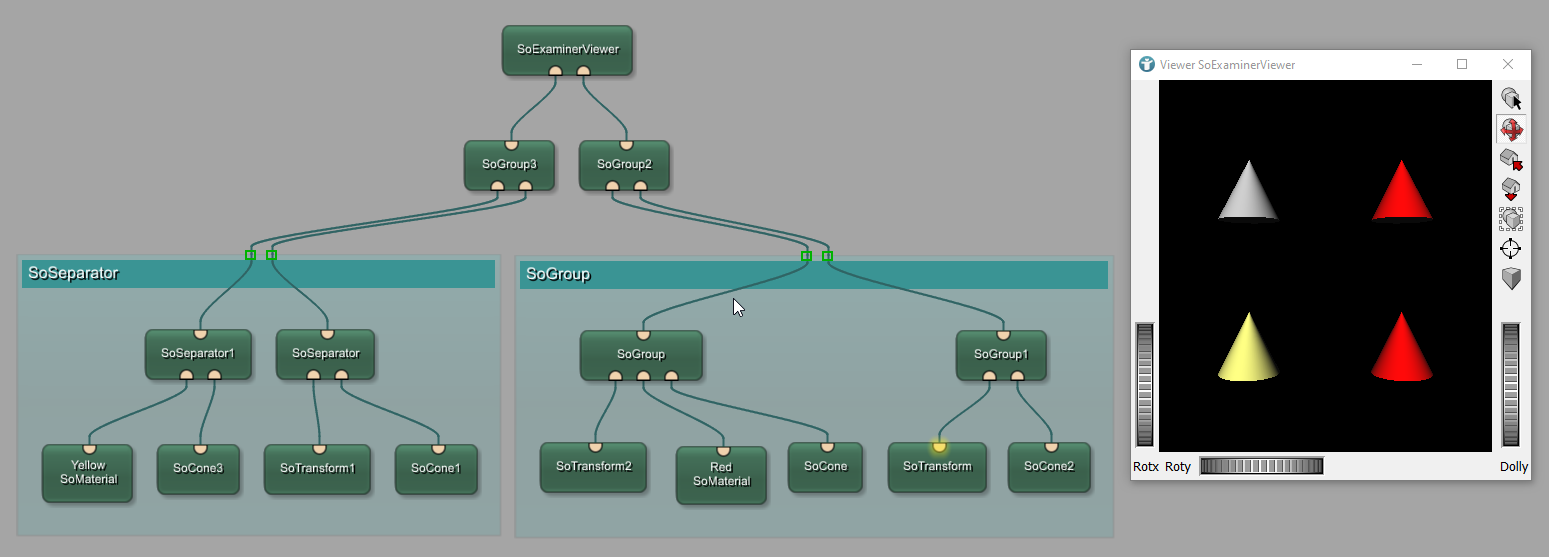The image size is (1549, 557).
Task: Click the Viewer window app icon
Action: (x=1146, y=64)
